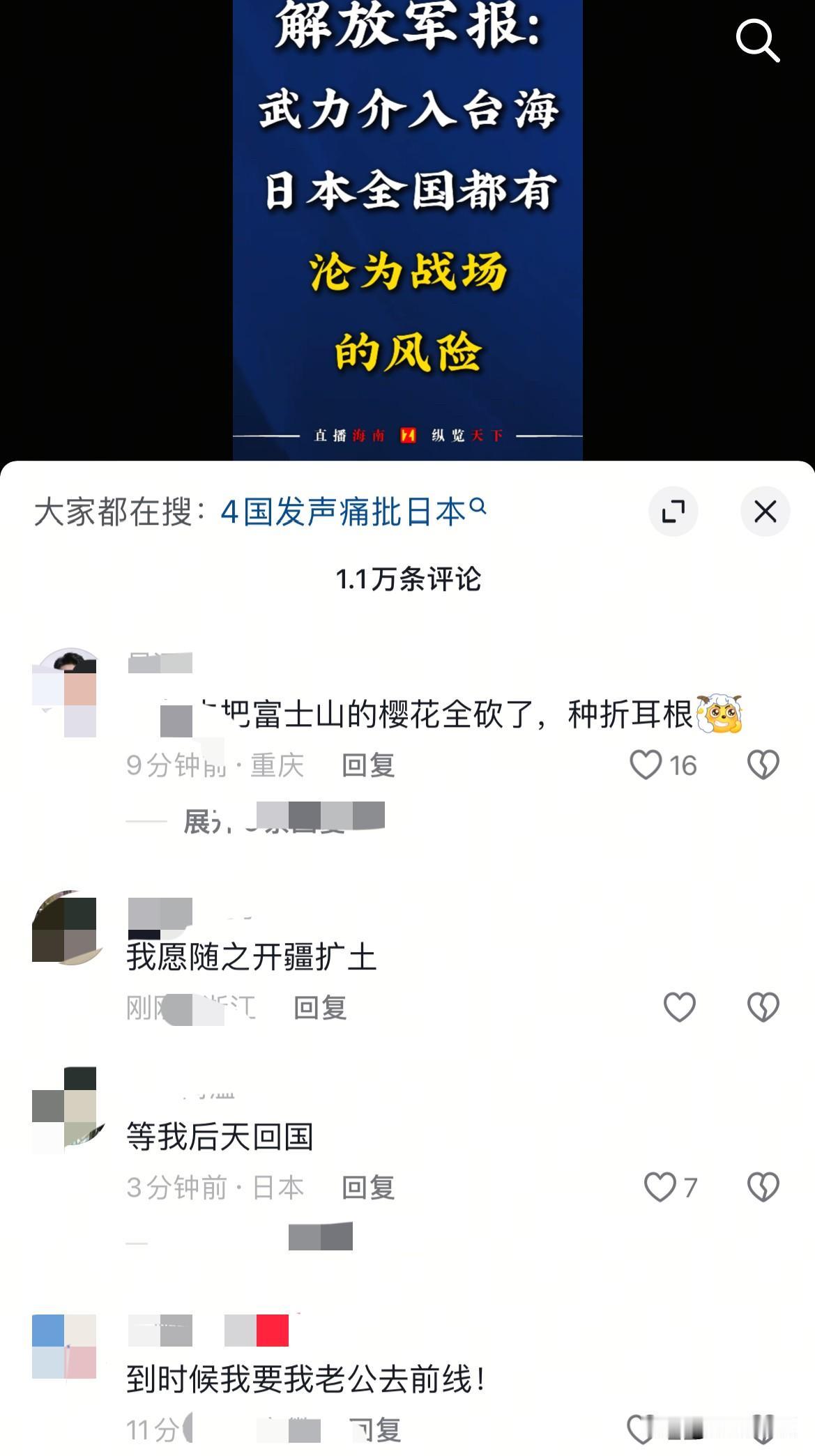Screen dimensions: 815x1456
Task: Open the sheep emoji in first comment
Action: pyautogui.click(x=719, y=714)
